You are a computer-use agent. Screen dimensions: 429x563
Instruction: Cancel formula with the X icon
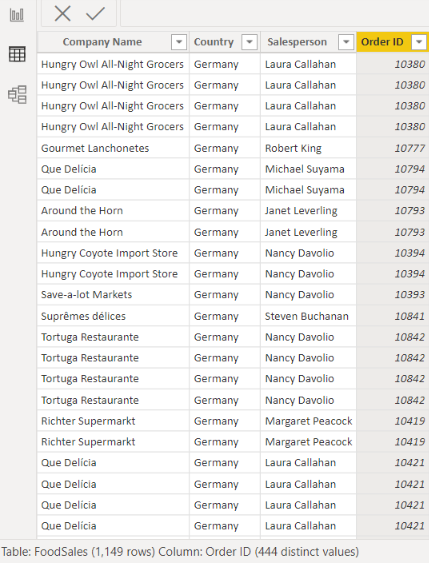click(x=62, y=14)
